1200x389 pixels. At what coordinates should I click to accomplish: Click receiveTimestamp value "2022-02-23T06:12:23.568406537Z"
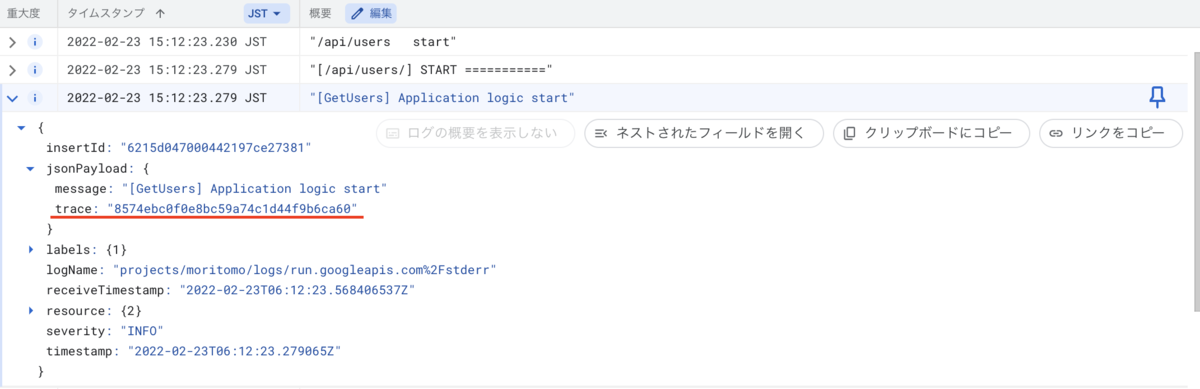point(297,290)
